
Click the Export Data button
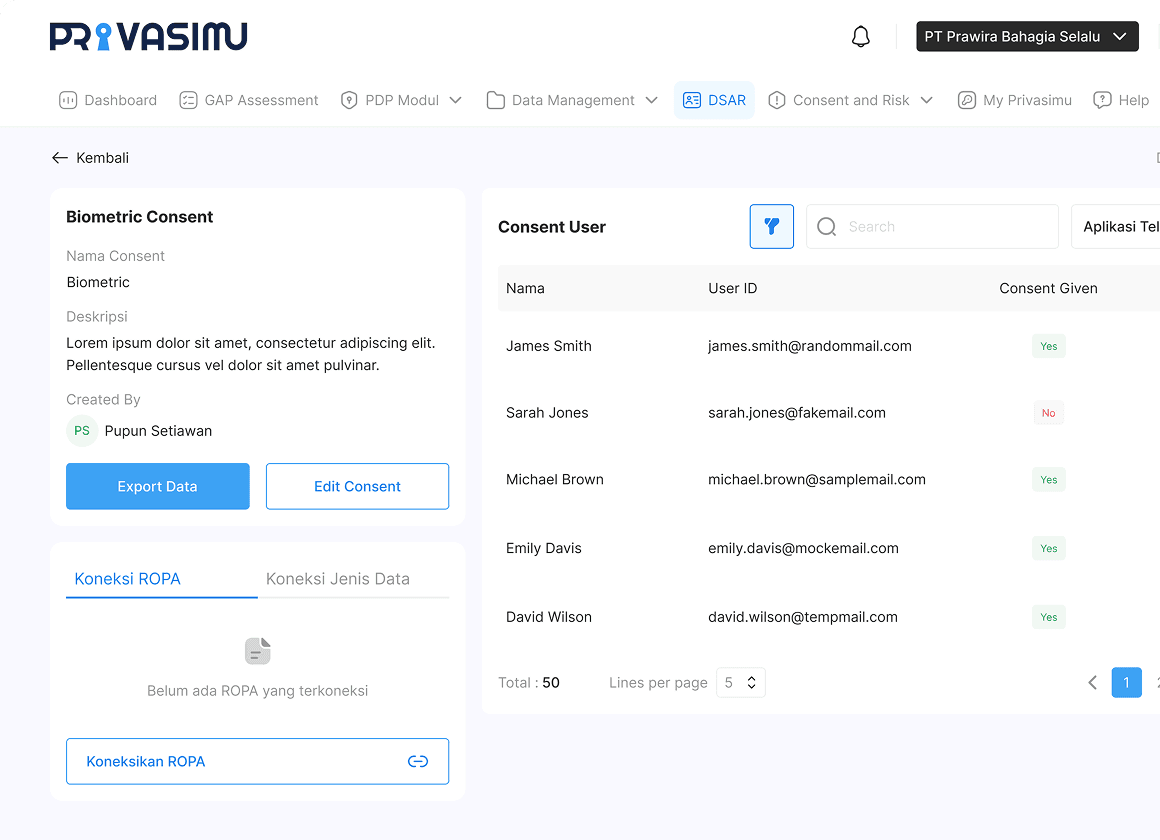click(x=158, y=487)
